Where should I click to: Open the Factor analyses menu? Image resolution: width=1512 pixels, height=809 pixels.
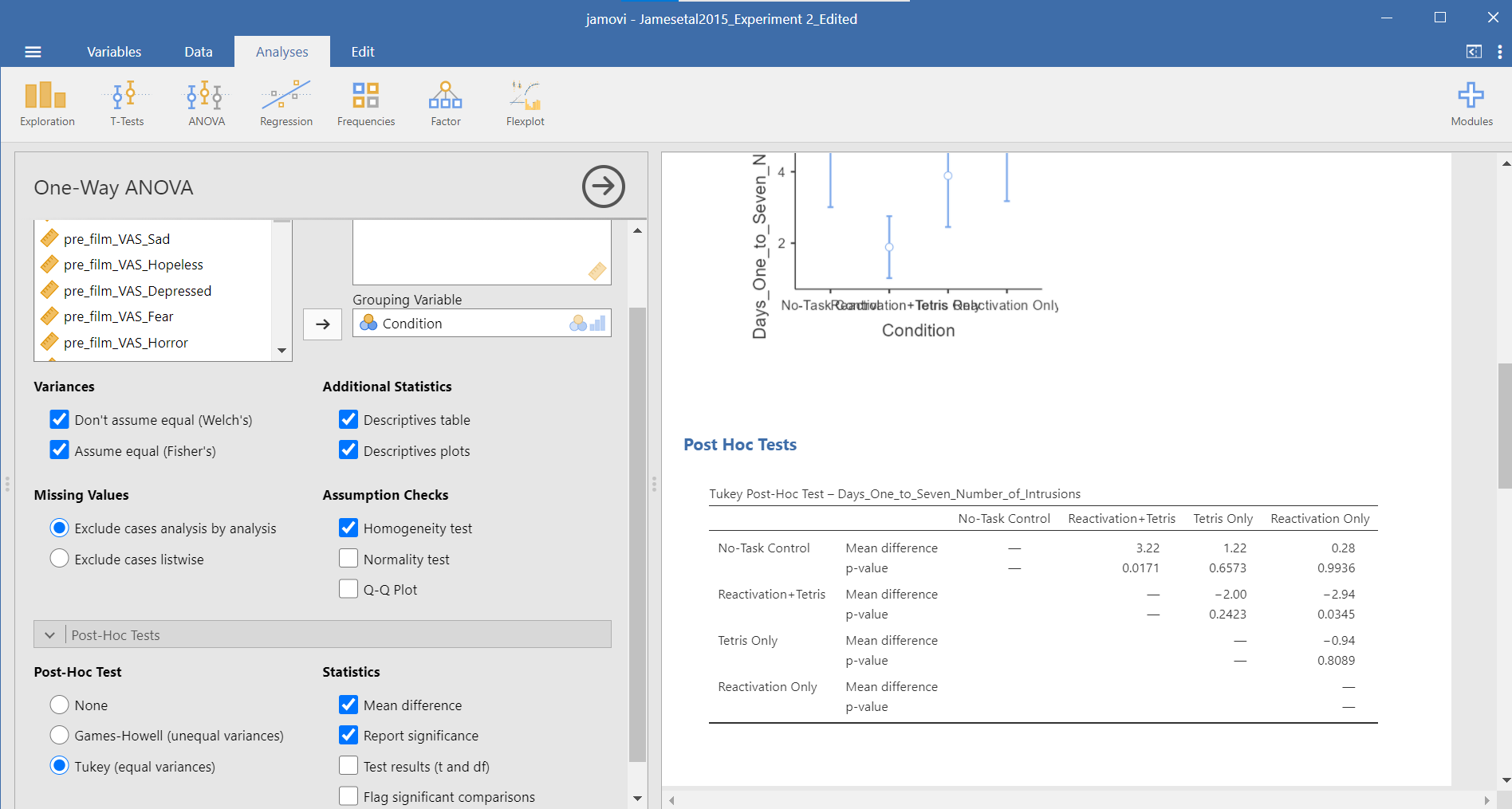tap(446, 104)
